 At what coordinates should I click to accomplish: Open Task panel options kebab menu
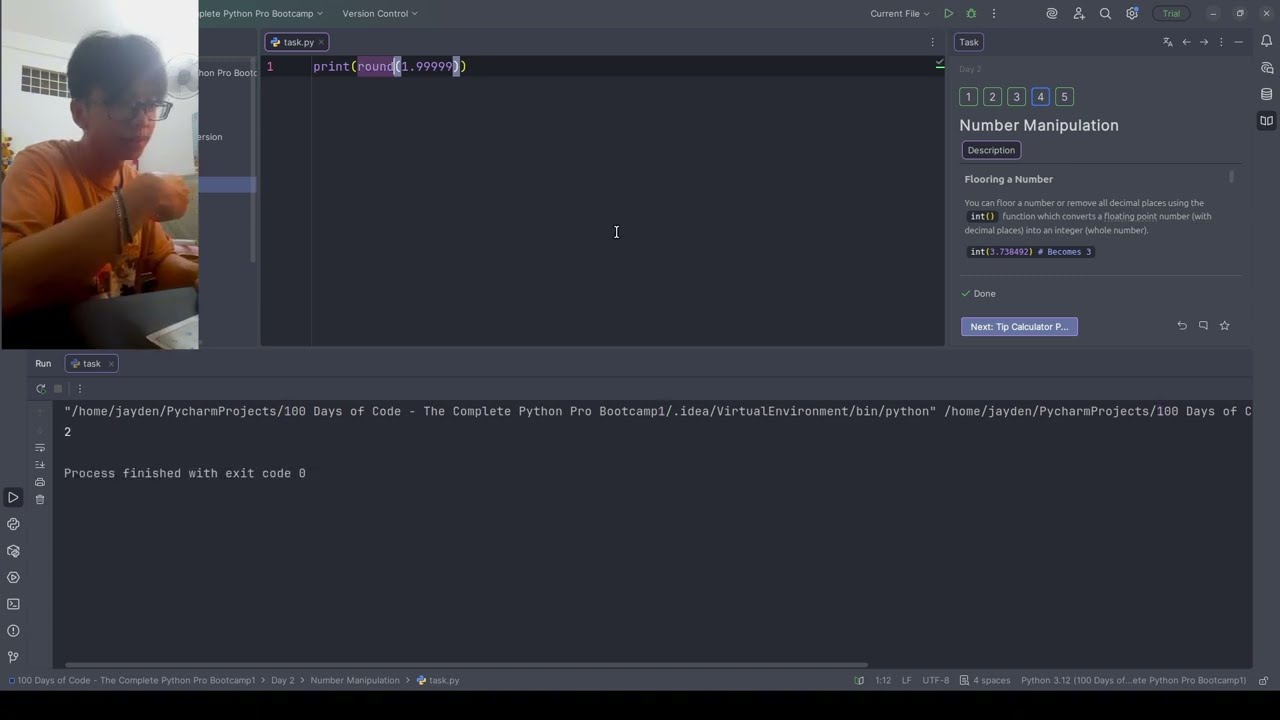coord(1221,42)
